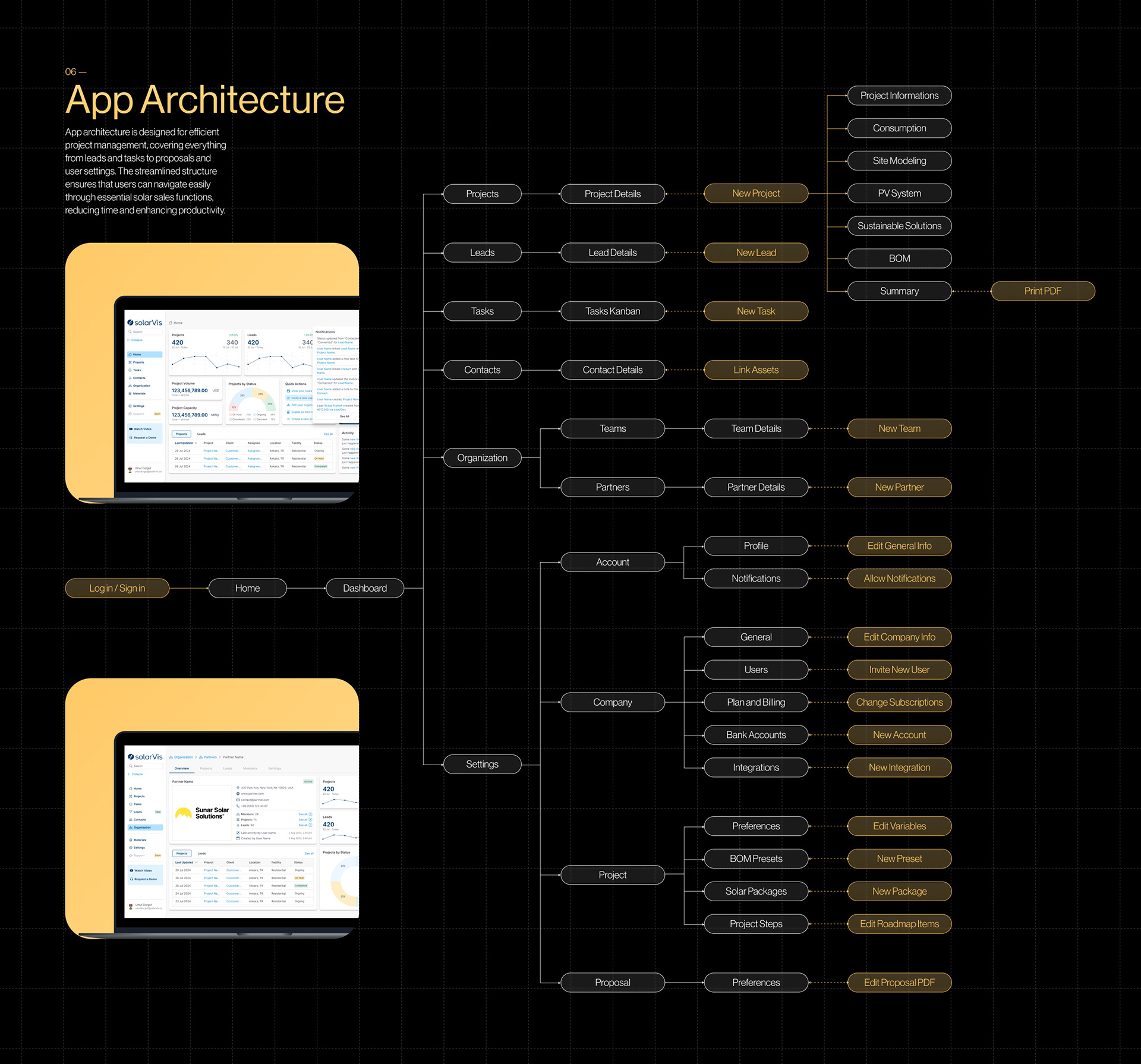Click the solarVis logo in top laptop

pos(144,323)
